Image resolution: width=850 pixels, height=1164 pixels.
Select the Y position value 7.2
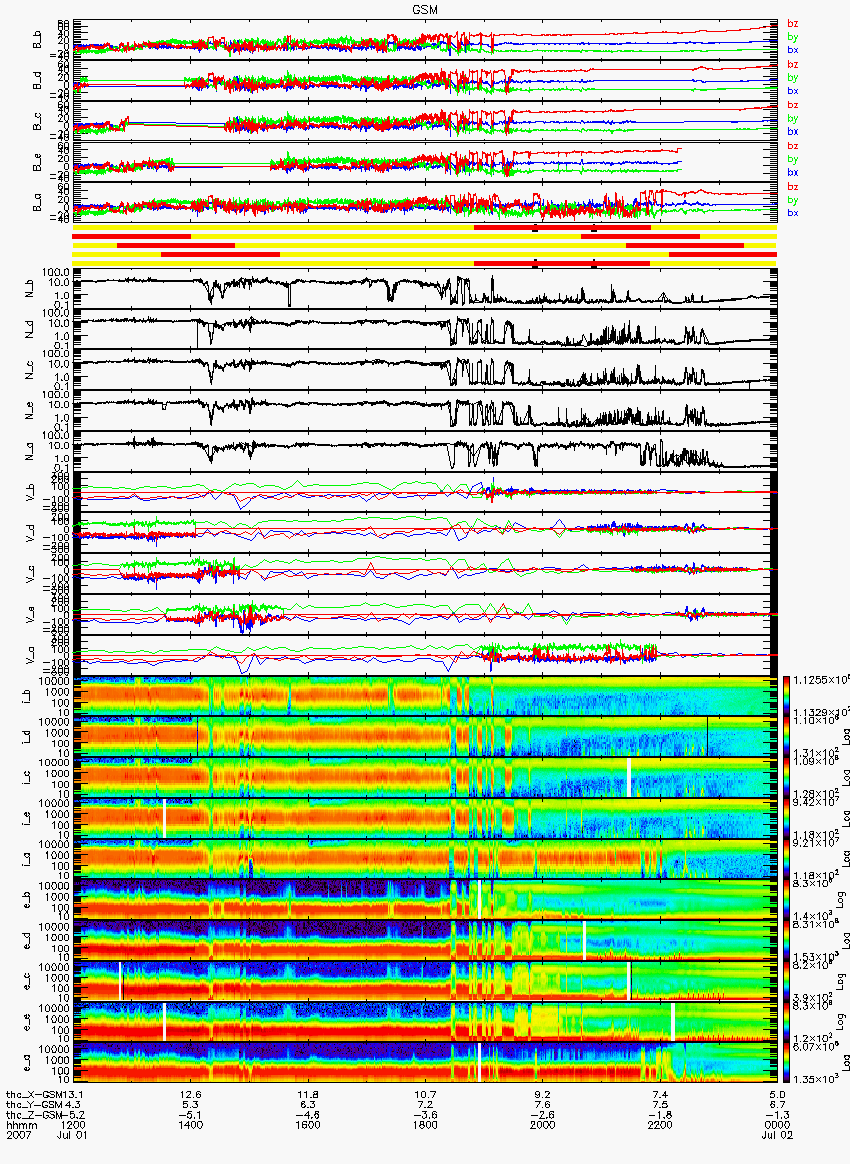point(425,1105)
